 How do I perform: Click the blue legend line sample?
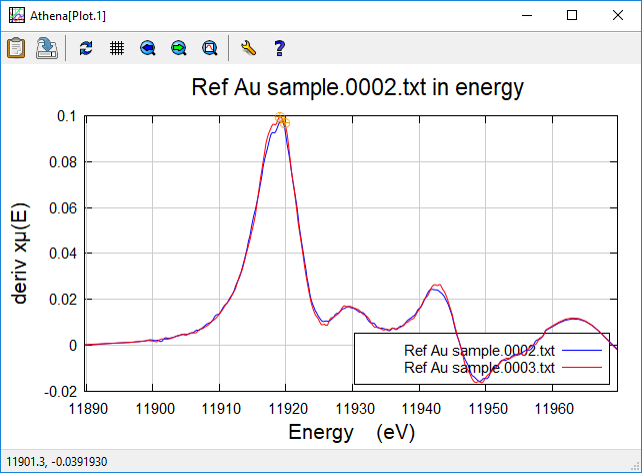pyautogui.click(x=582, y=351)
